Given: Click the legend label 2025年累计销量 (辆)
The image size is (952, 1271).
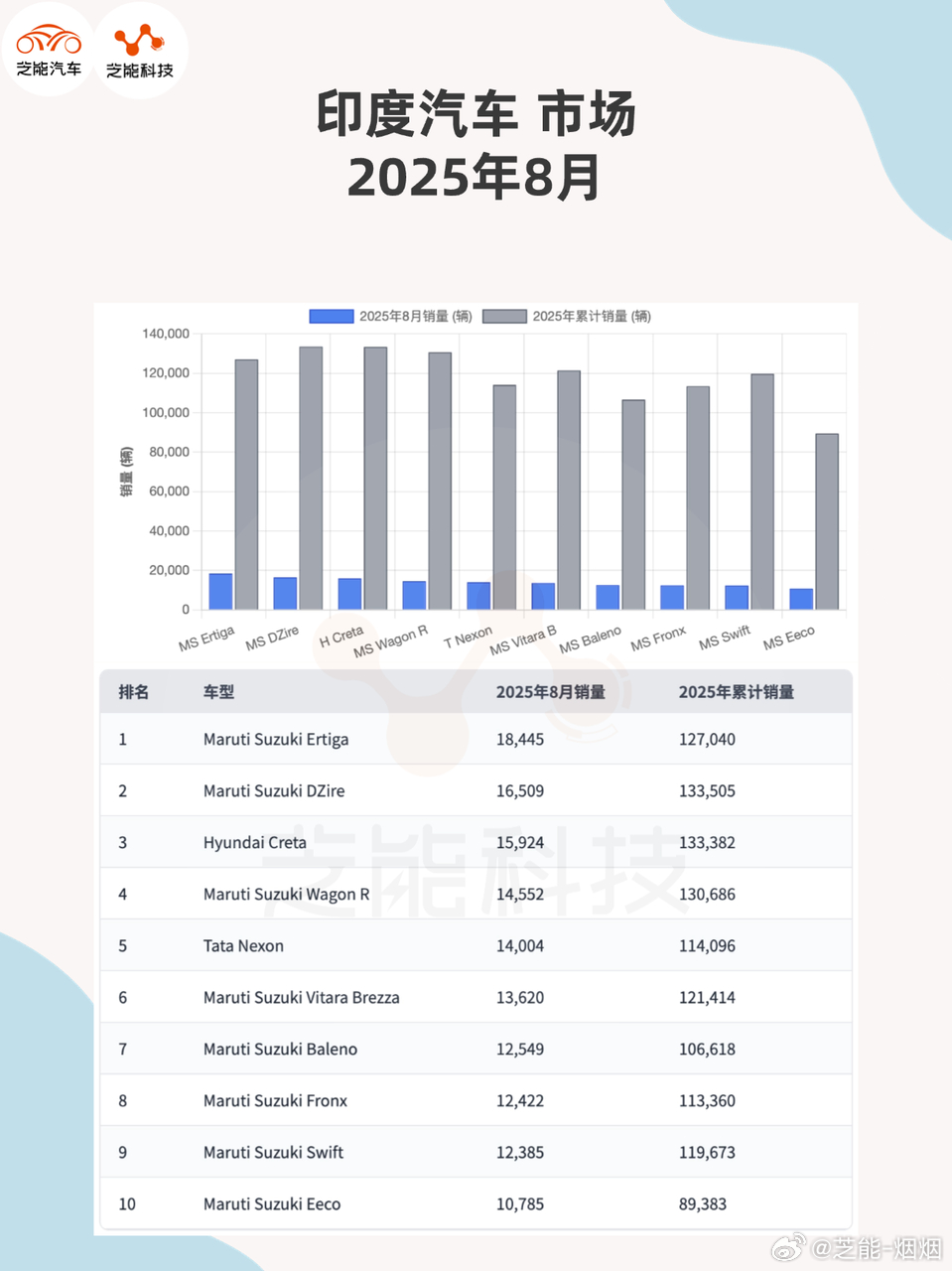Looking at the screenshot, I should point(592,316).
